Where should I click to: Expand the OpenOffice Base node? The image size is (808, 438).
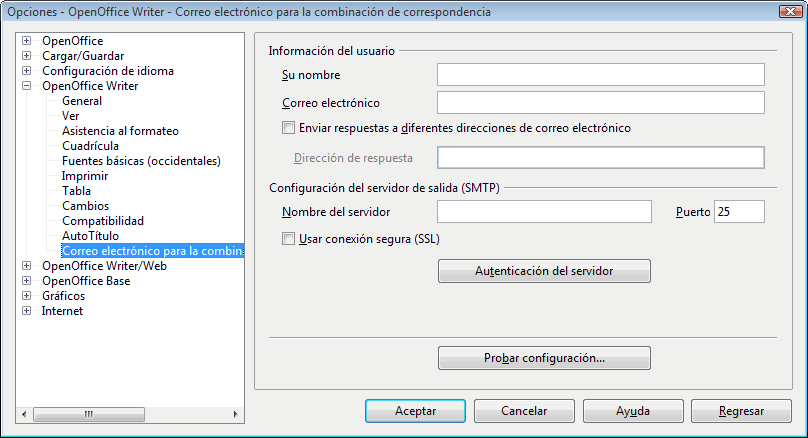coord(27,281)
